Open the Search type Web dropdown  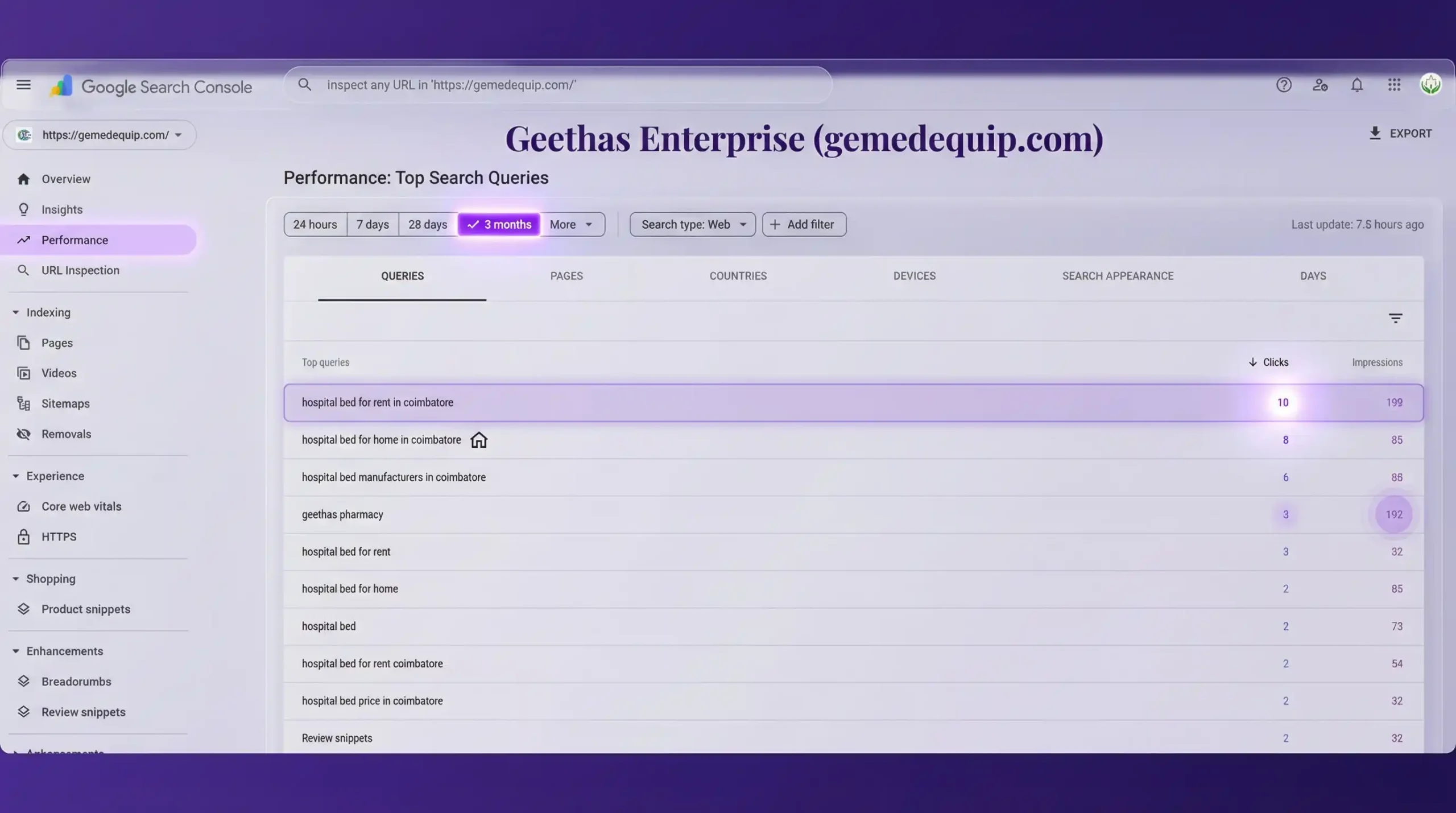(x=692, y=224)
